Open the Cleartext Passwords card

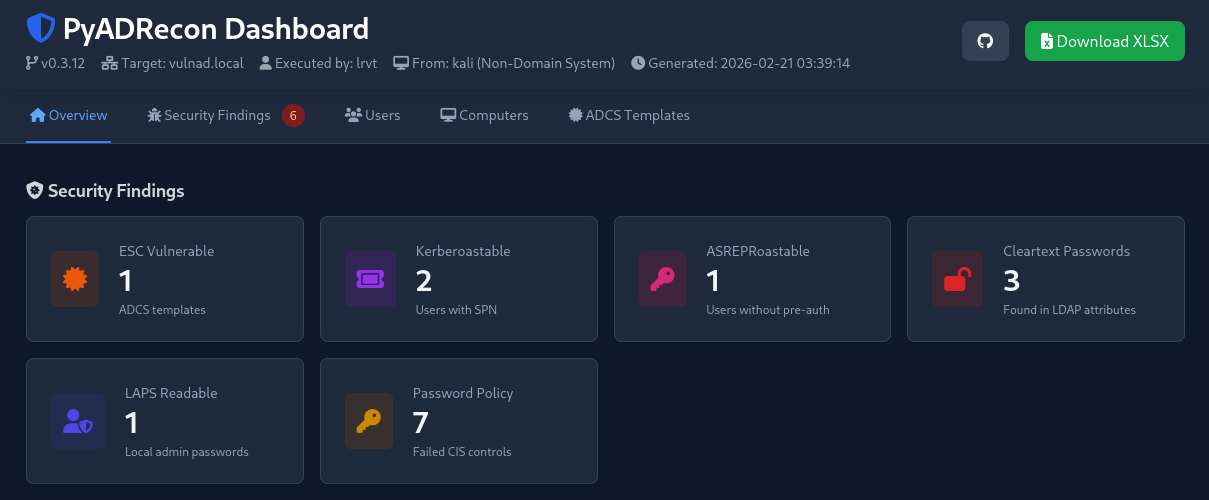[x=1046, y=279]
